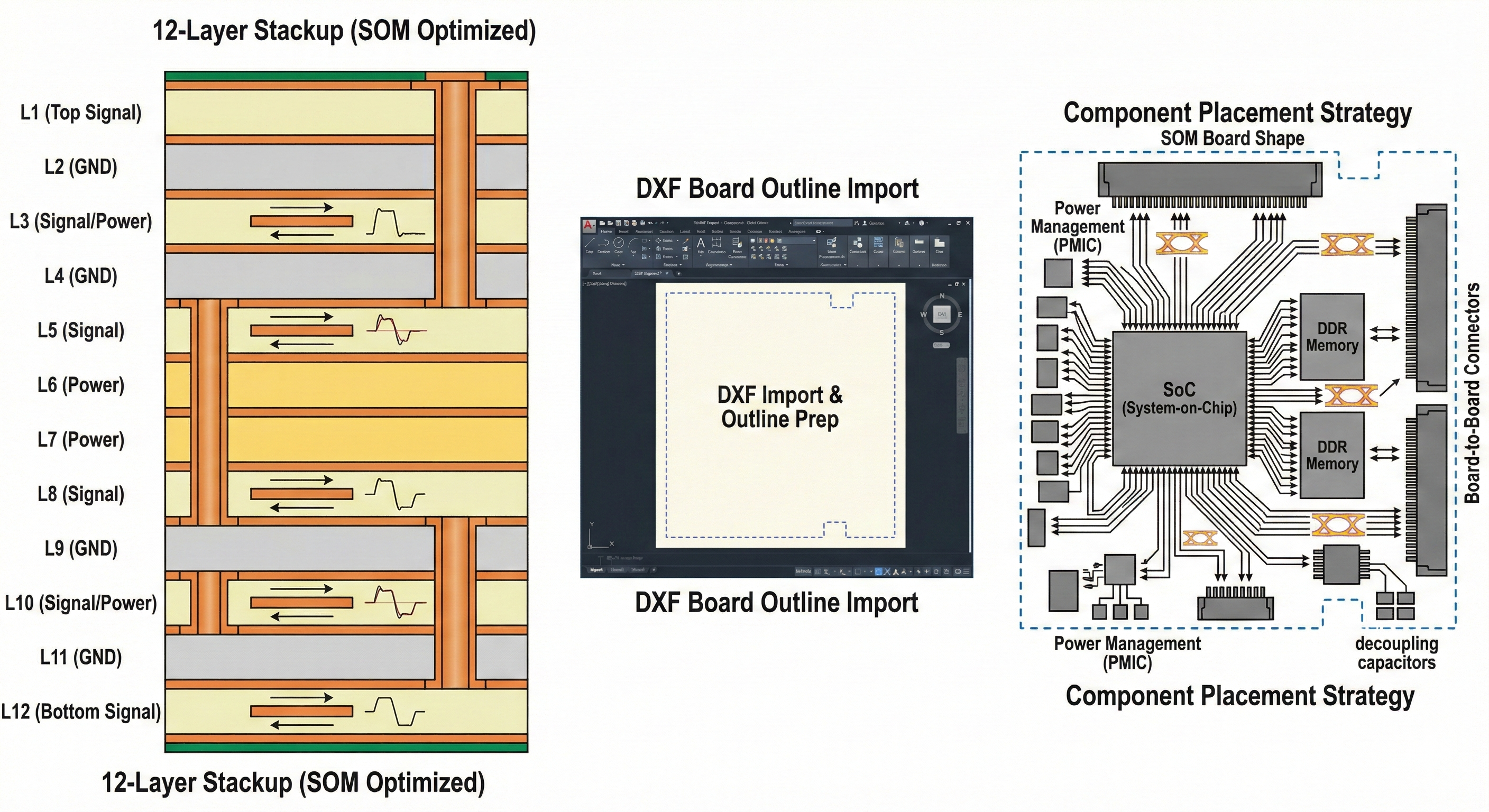Toggle the blue highlighted object snap button

[879, 571]
